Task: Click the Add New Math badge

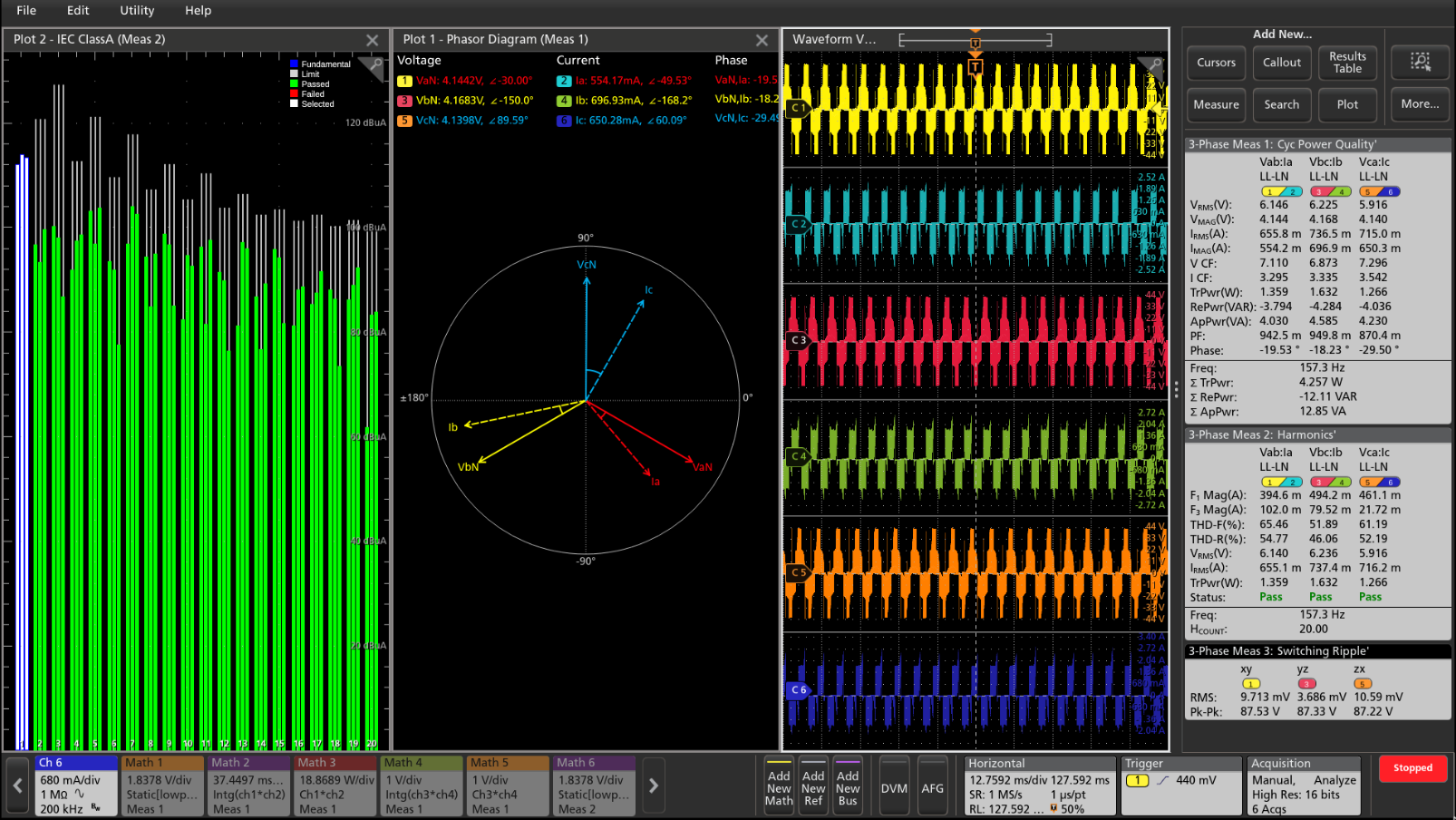Action: (x=779, y=786)
